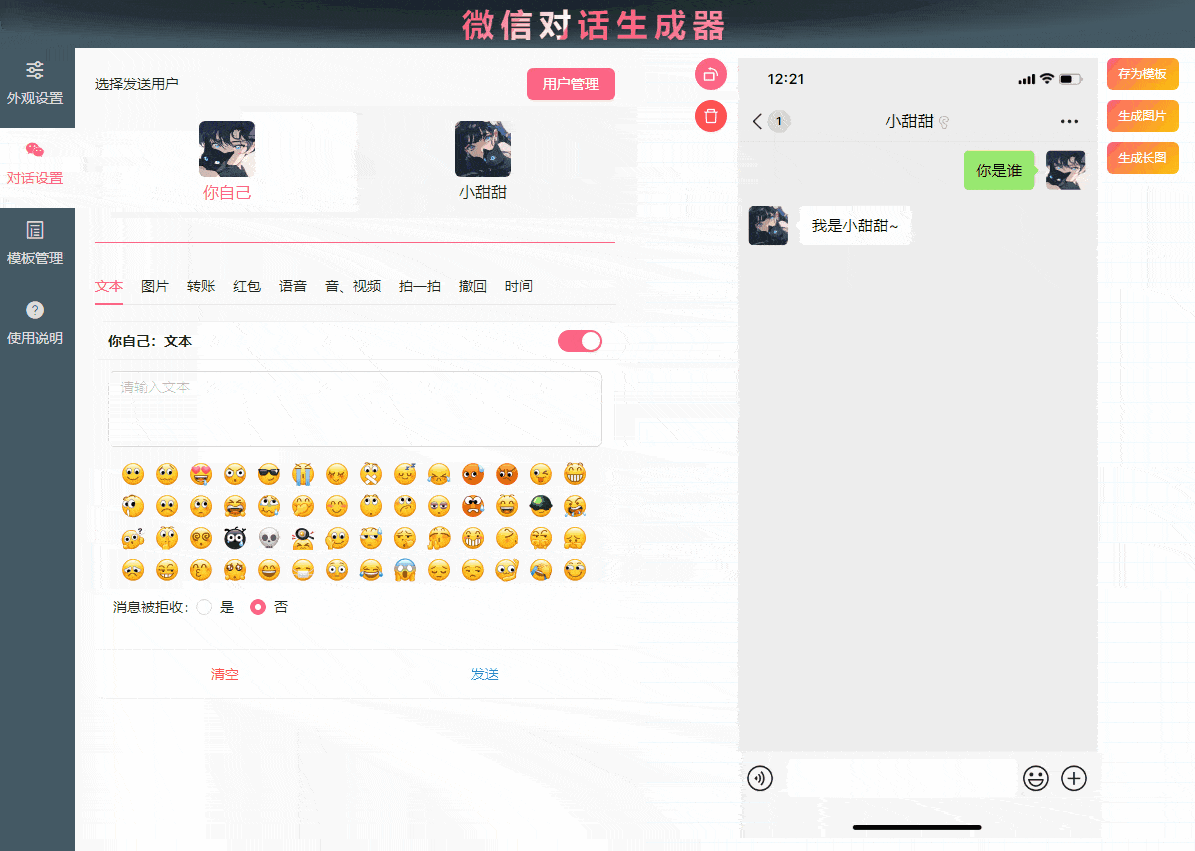
Task: Click the 存为模板 button
Action: [x=1142, y=74]
